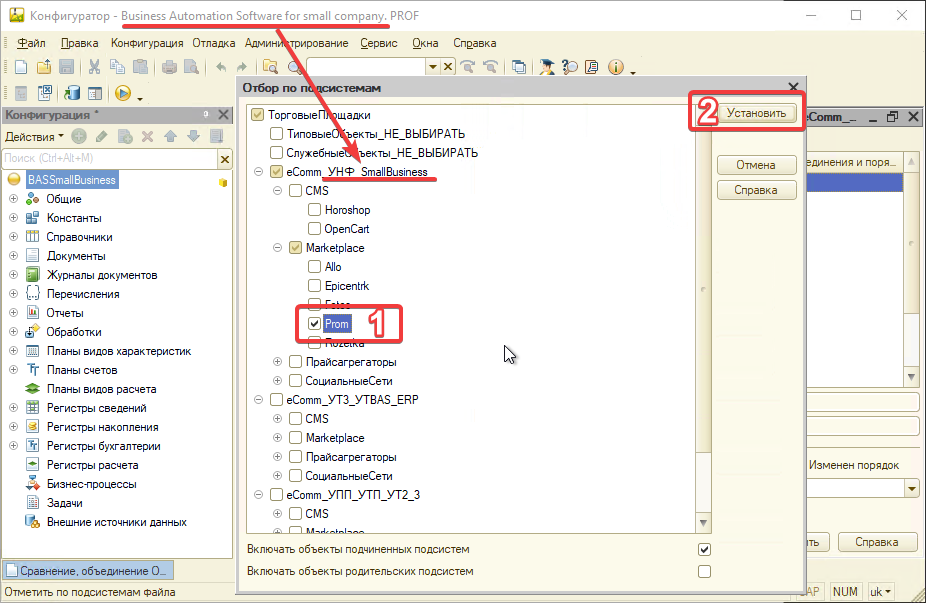Screen dimensions: 926x603
Task: Click the Save floppy disk icon
Action: pos(66,67)
